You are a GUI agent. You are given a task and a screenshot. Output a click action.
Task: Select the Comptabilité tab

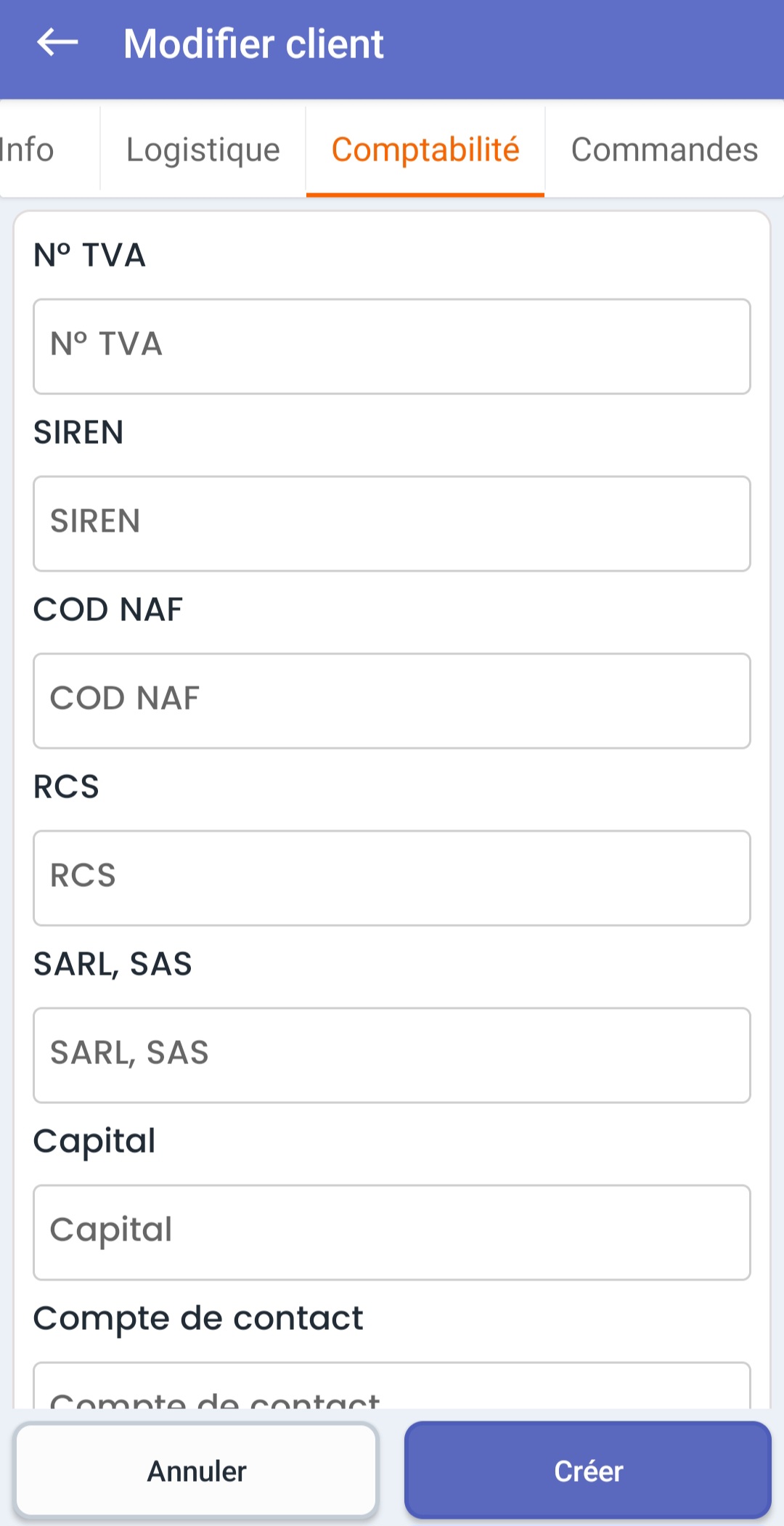pyautogui.click(x=425, y=150)
